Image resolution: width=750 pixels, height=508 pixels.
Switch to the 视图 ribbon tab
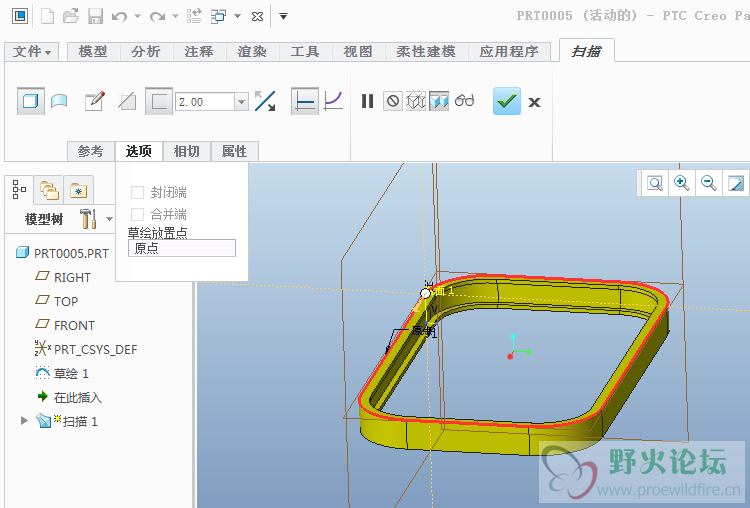click(x=358, y=52)
